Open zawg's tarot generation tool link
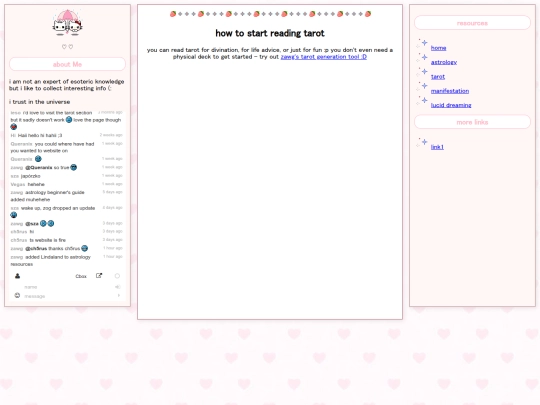Screen dimensions: 540x405 [324, 57]
